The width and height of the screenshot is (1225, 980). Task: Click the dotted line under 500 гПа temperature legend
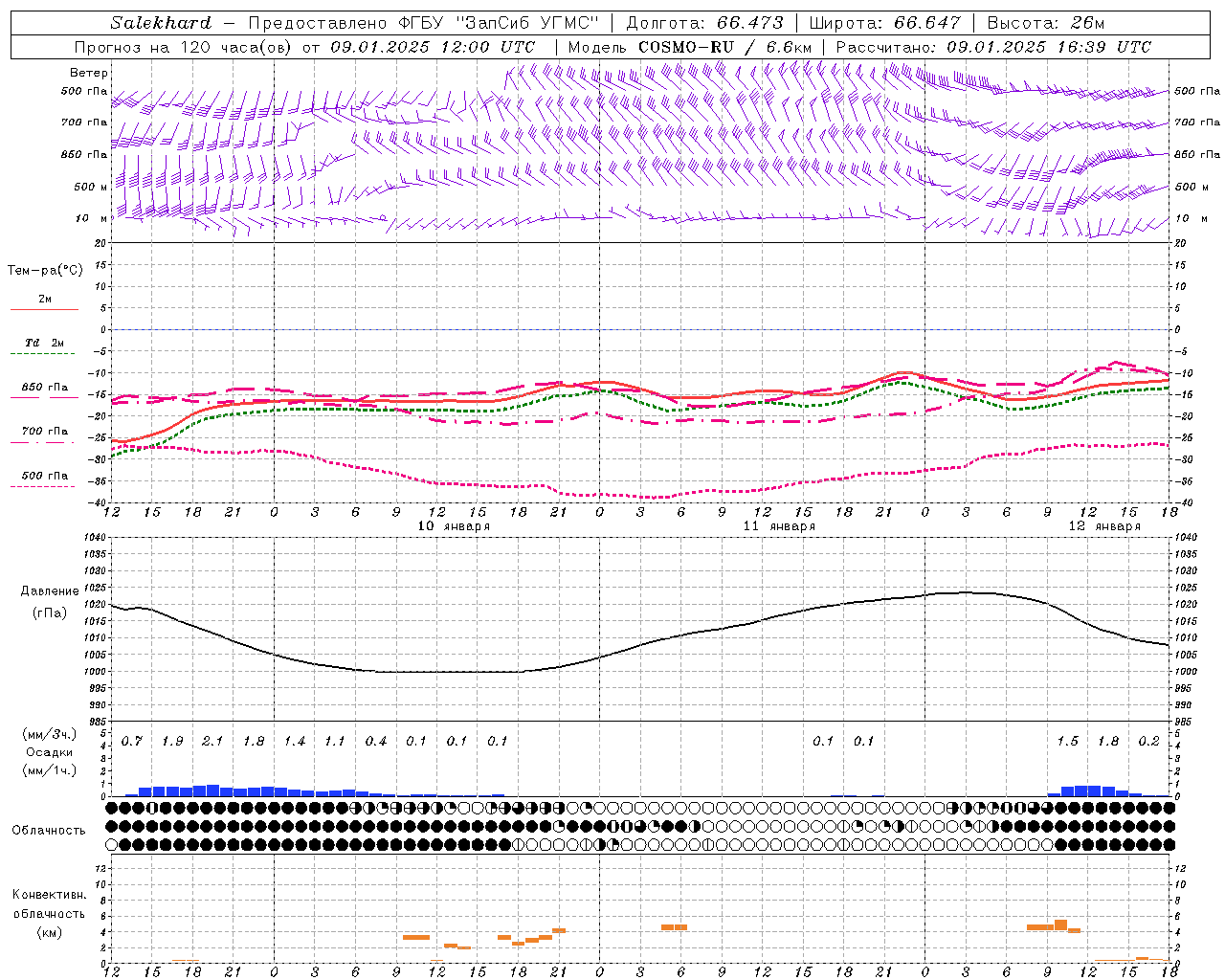[x=43, y=486]
